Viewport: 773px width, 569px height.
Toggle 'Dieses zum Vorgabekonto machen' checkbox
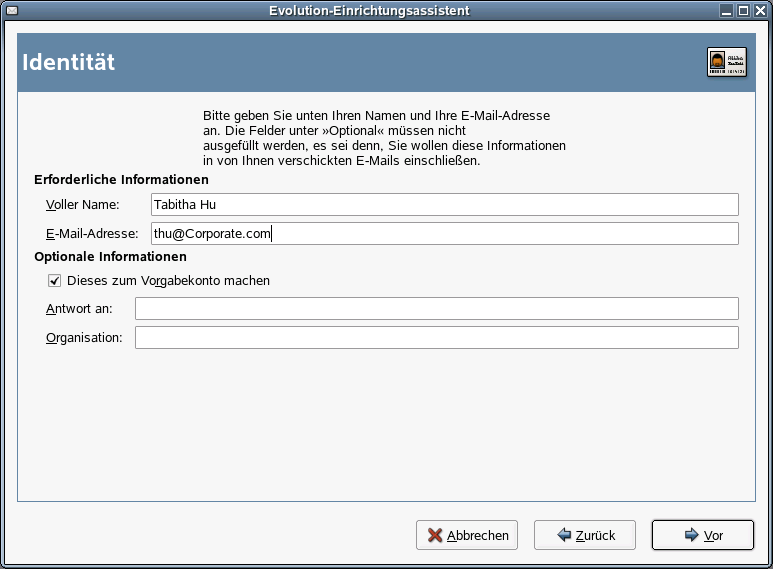(x=54, y=281)
